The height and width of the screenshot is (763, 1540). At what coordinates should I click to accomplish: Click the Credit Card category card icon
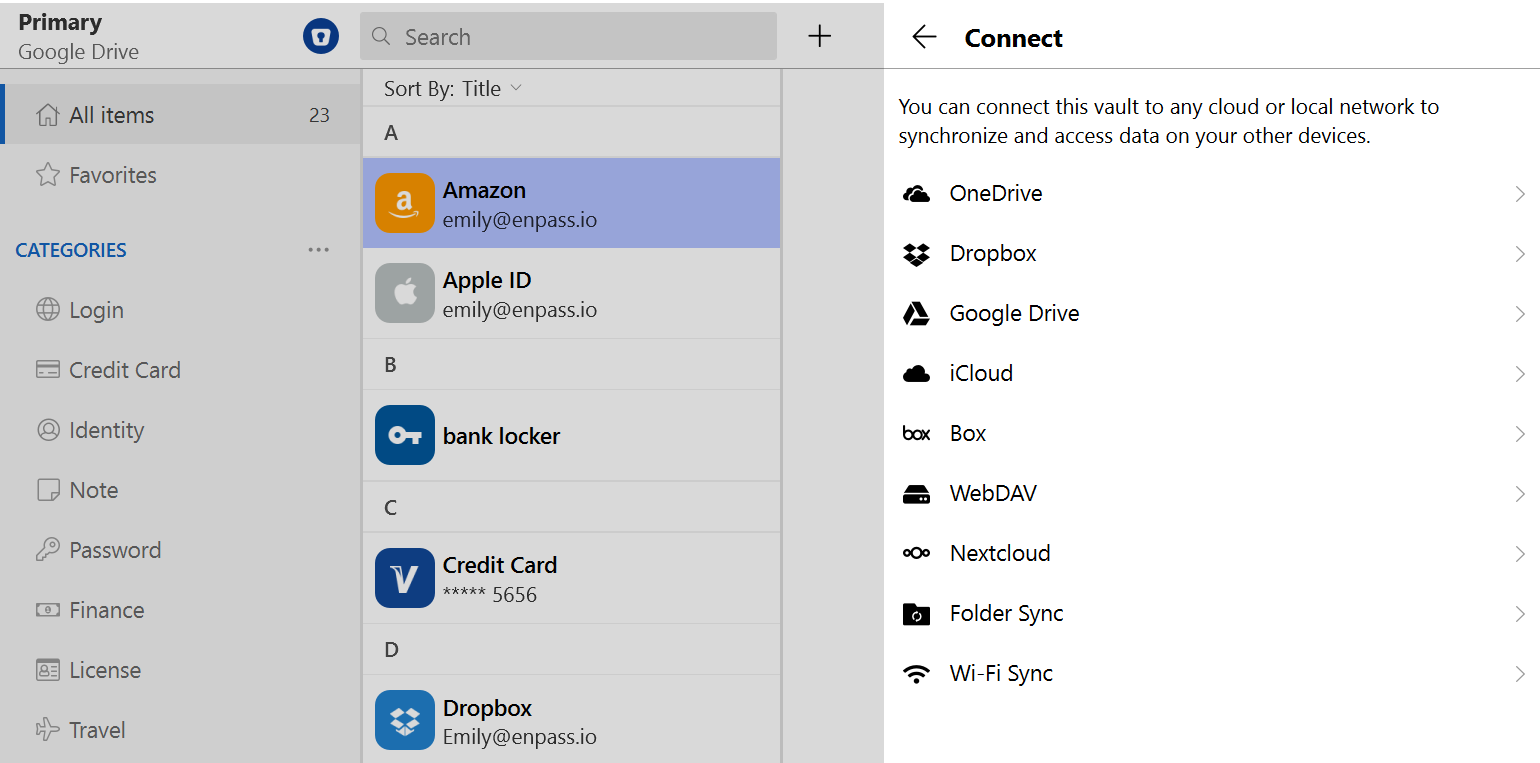click(47, 370)
